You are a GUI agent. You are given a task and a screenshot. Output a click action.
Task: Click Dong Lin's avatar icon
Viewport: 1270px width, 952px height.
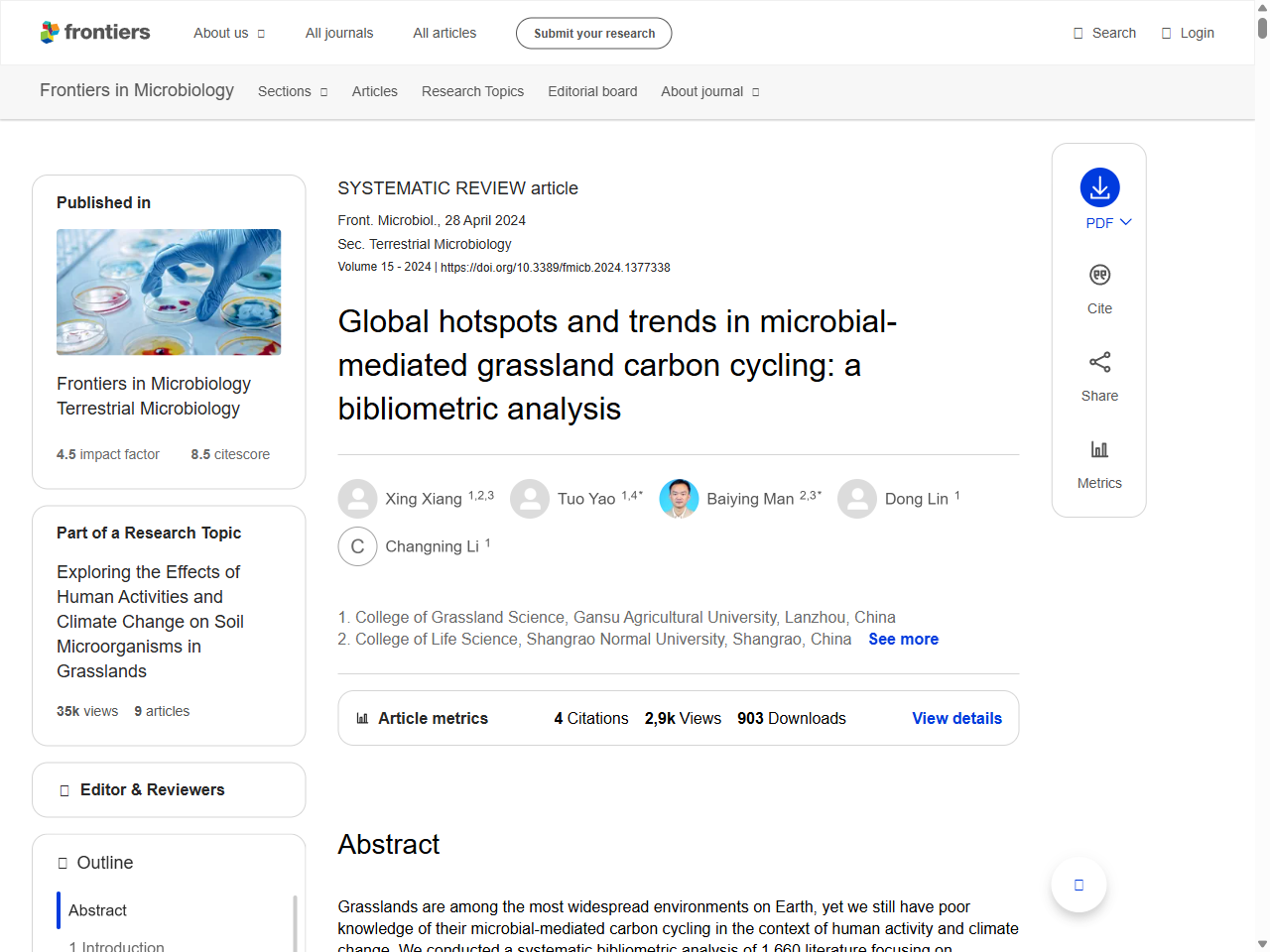(857, 499)
